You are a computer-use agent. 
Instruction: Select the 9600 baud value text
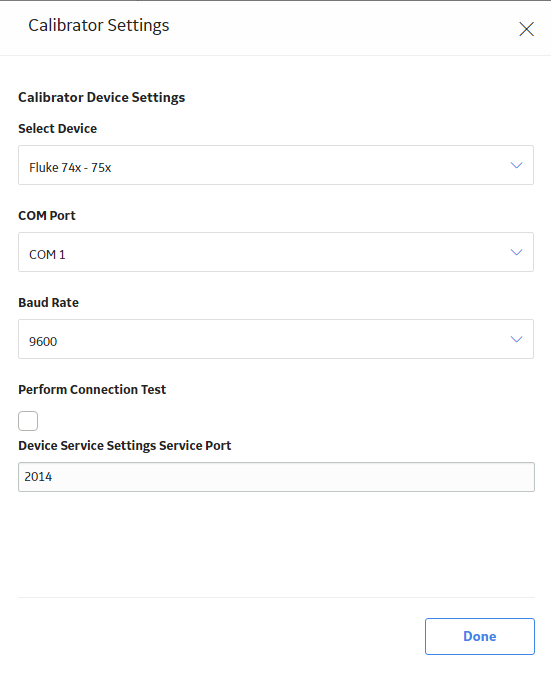[x=43, y=342]
